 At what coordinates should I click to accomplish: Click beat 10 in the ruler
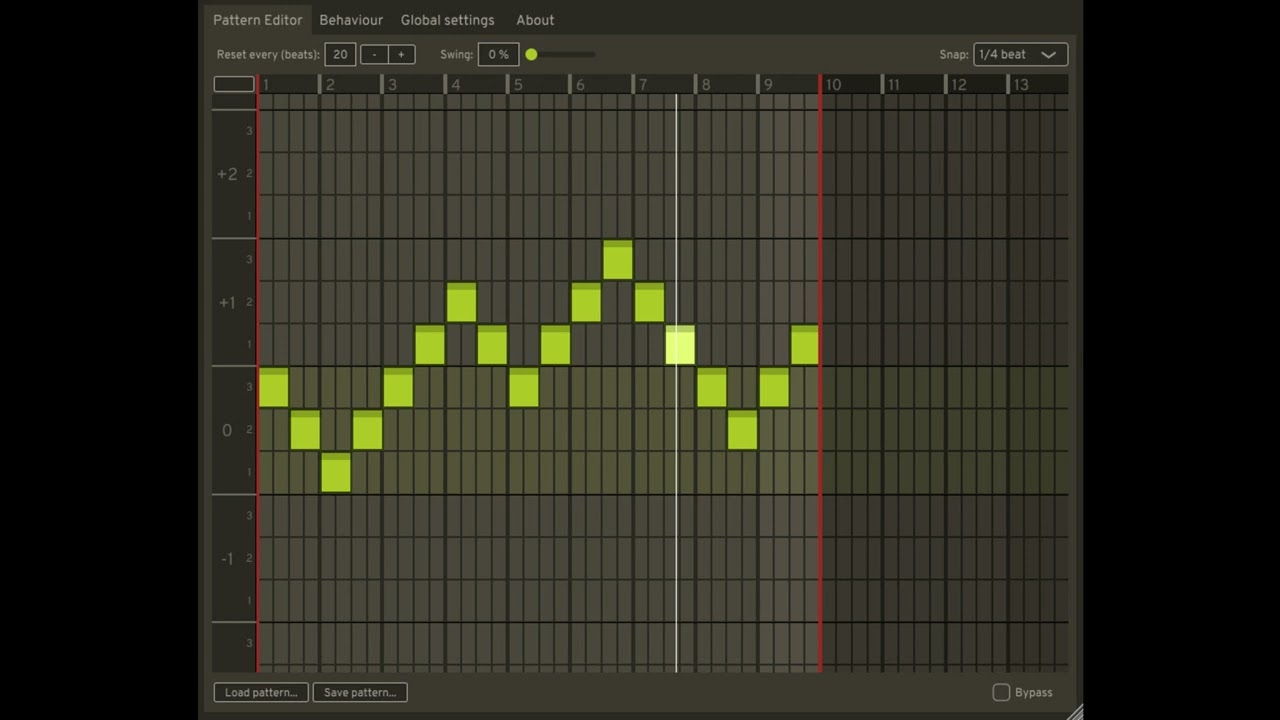pos(833,85)
